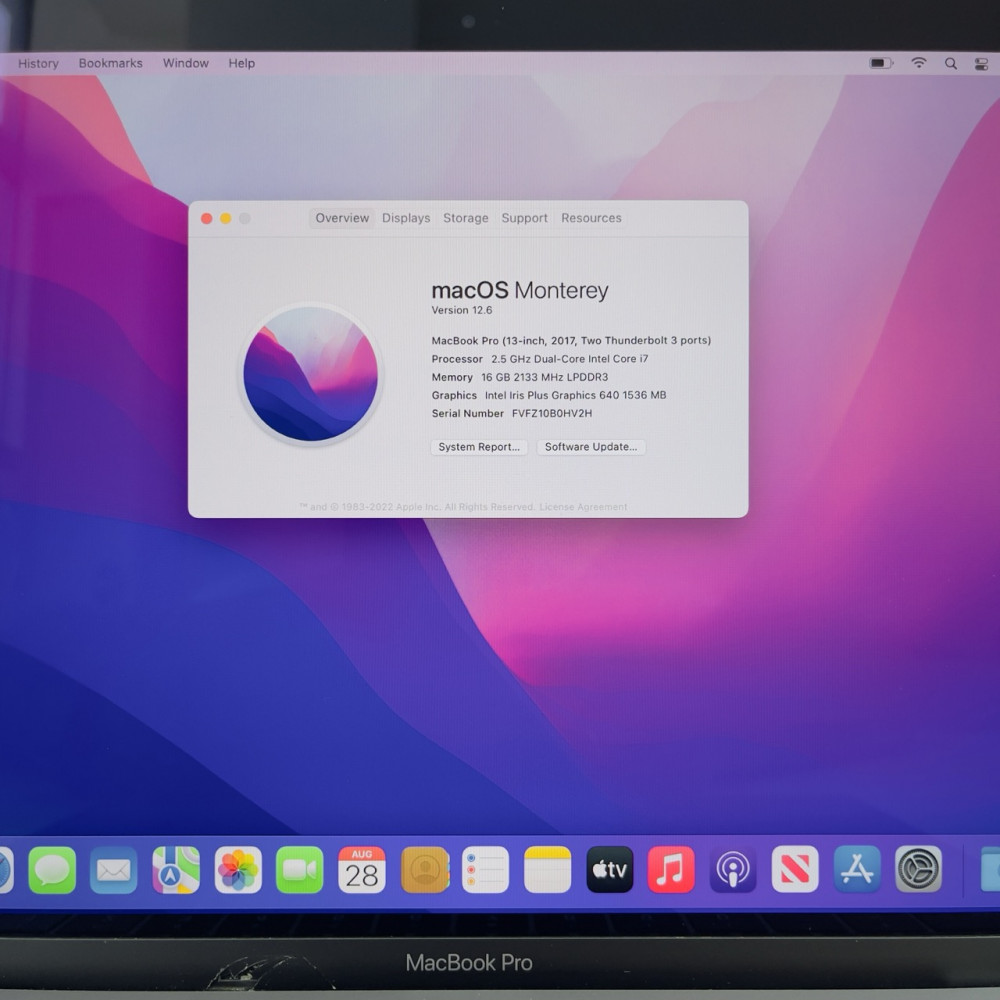Open the Help menu
1000x1000 pixels.
click(x=242, y=63)
